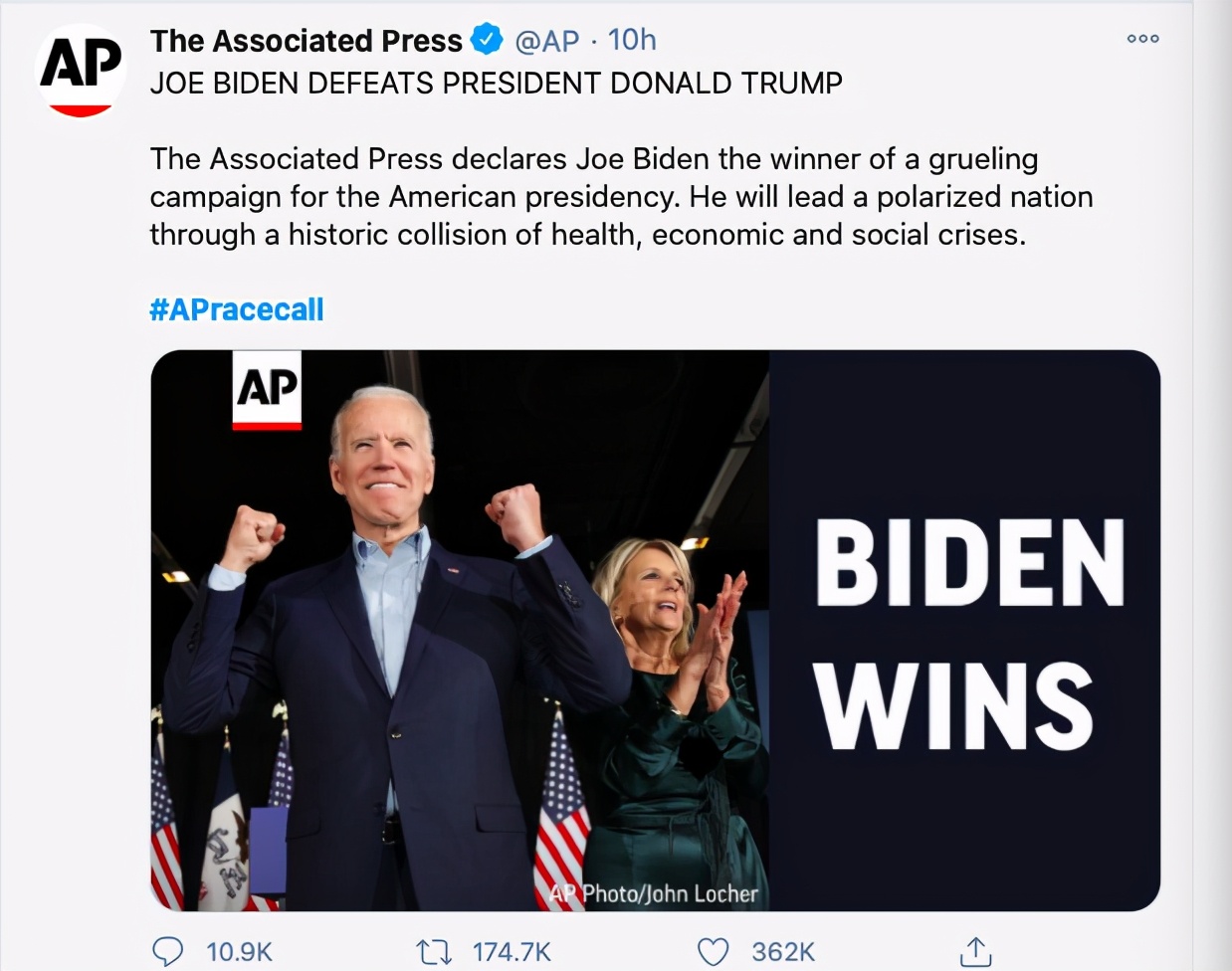Screen dimensions: 1232x971
Task: Click the 174.7K retweet count
Action: (x=512, y=952)
